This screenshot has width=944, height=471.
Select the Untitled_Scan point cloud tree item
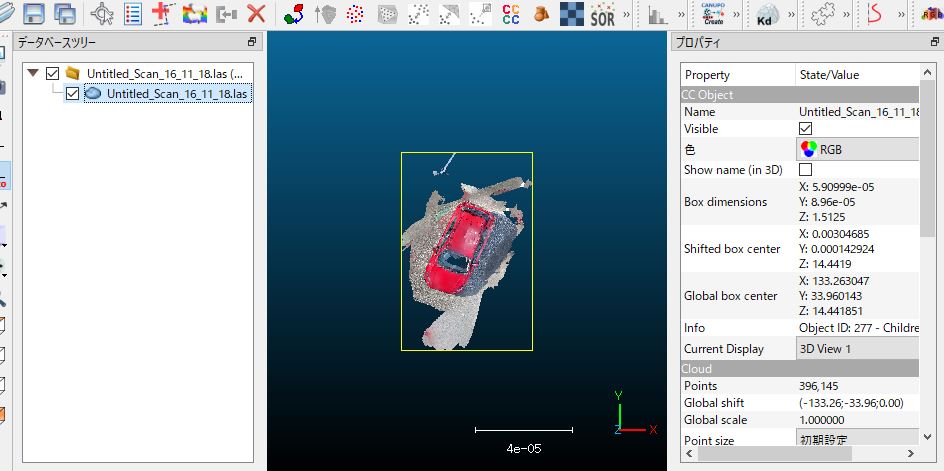pyautogui.click(x=178, y=93)
